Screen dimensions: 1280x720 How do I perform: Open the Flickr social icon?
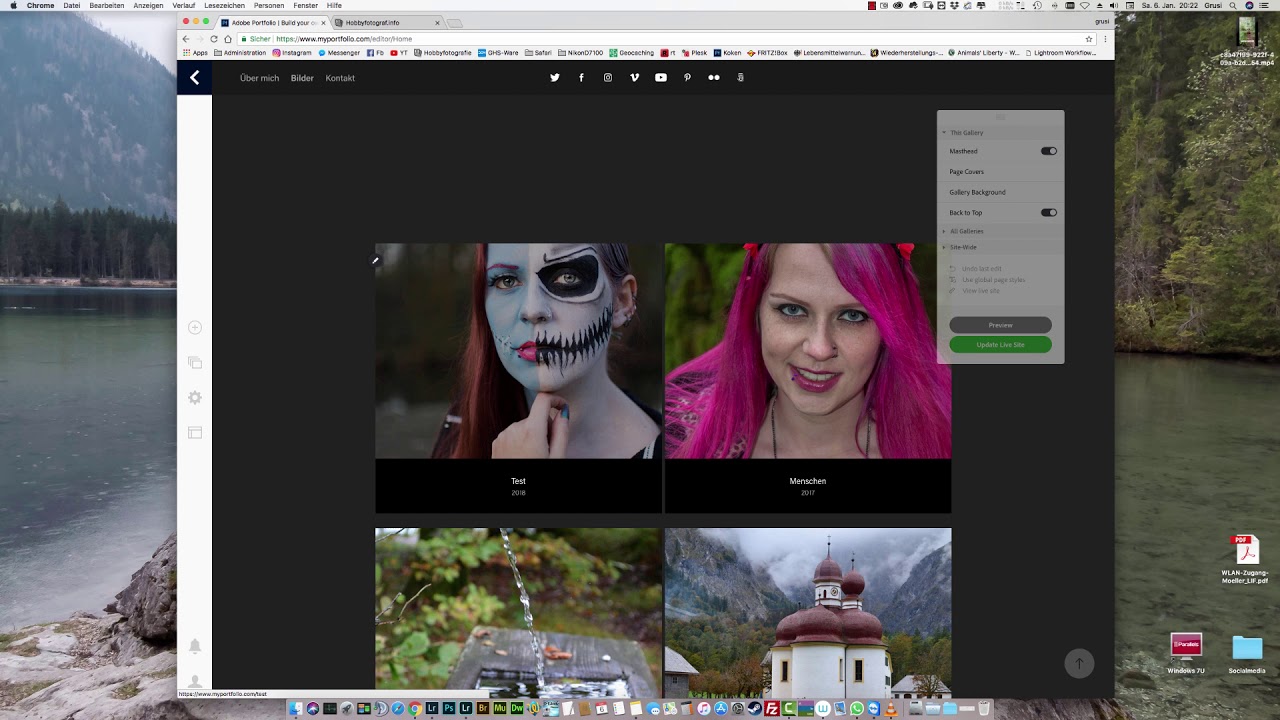(714, 78)
